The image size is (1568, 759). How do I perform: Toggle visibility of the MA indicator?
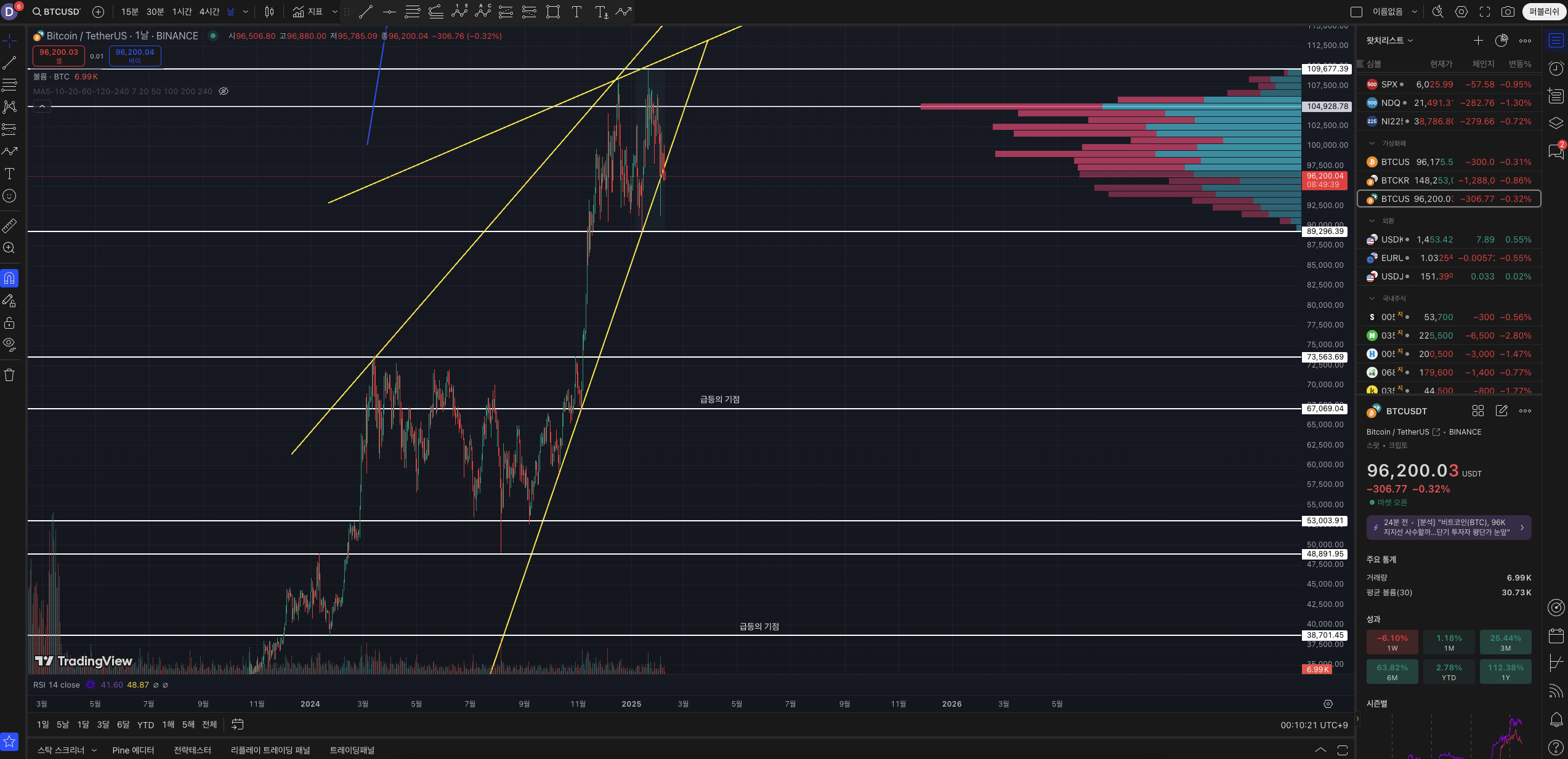pyautogui.click(x=224, y=91)
